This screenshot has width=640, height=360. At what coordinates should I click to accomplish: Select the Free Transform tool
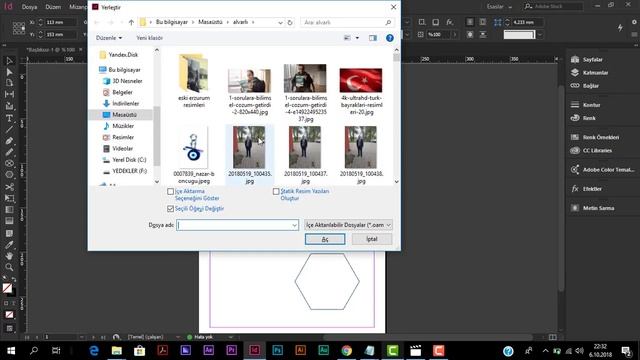9,198
